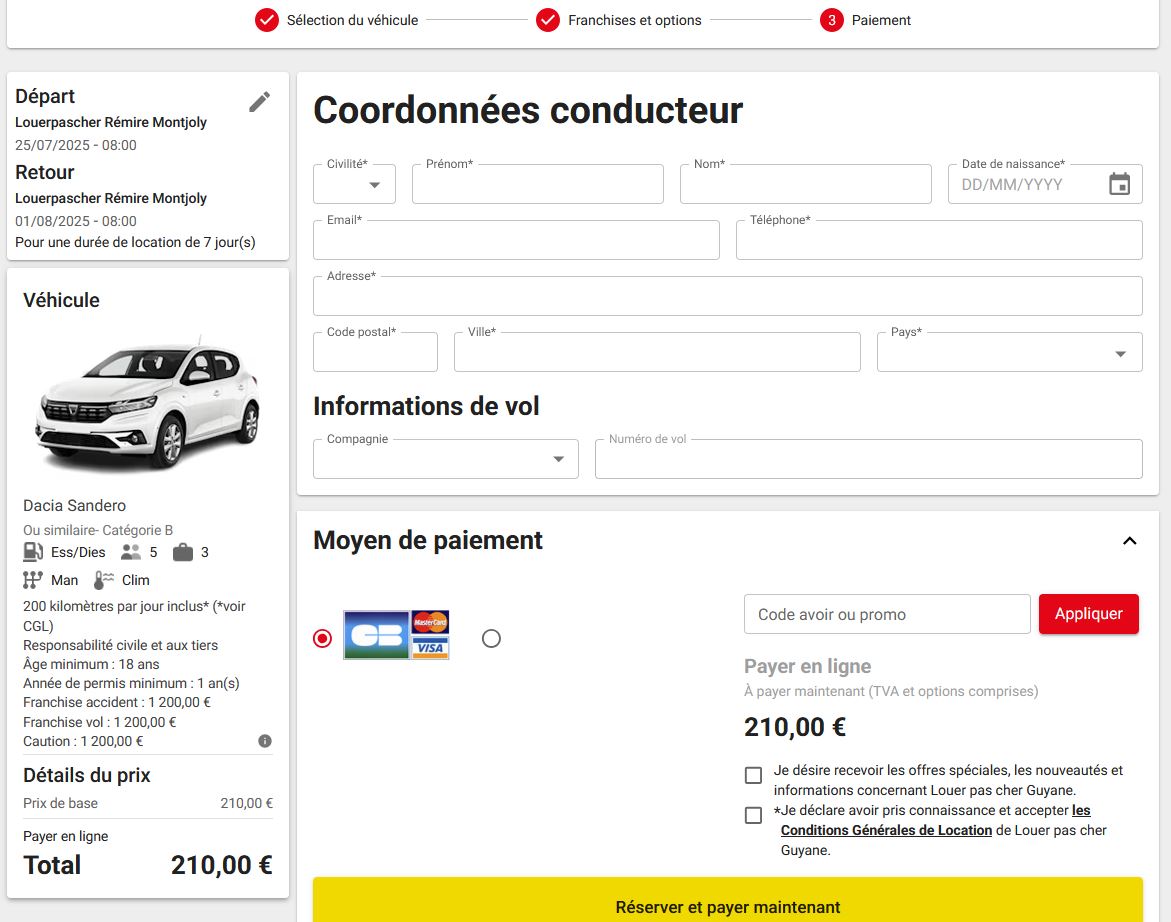Viewport: 1171px width, 922px height.
Task: Open the calendar icon for date de naissance
Action: 1119,183
